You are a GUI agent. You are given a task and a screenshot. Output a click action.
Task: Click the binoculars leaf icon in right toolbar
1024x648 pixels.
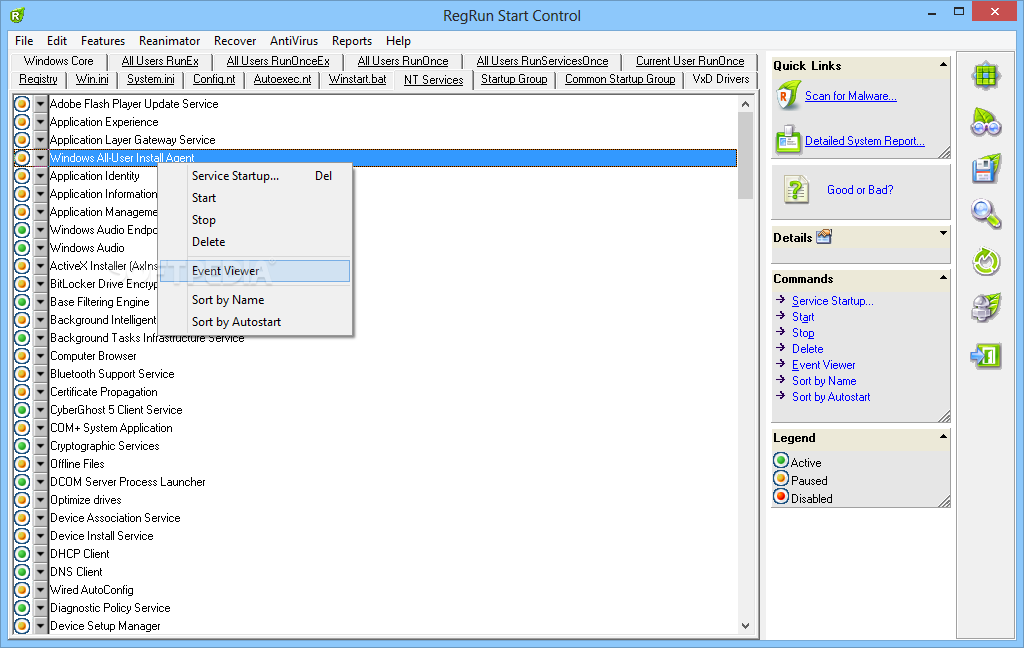pos(985,122)
